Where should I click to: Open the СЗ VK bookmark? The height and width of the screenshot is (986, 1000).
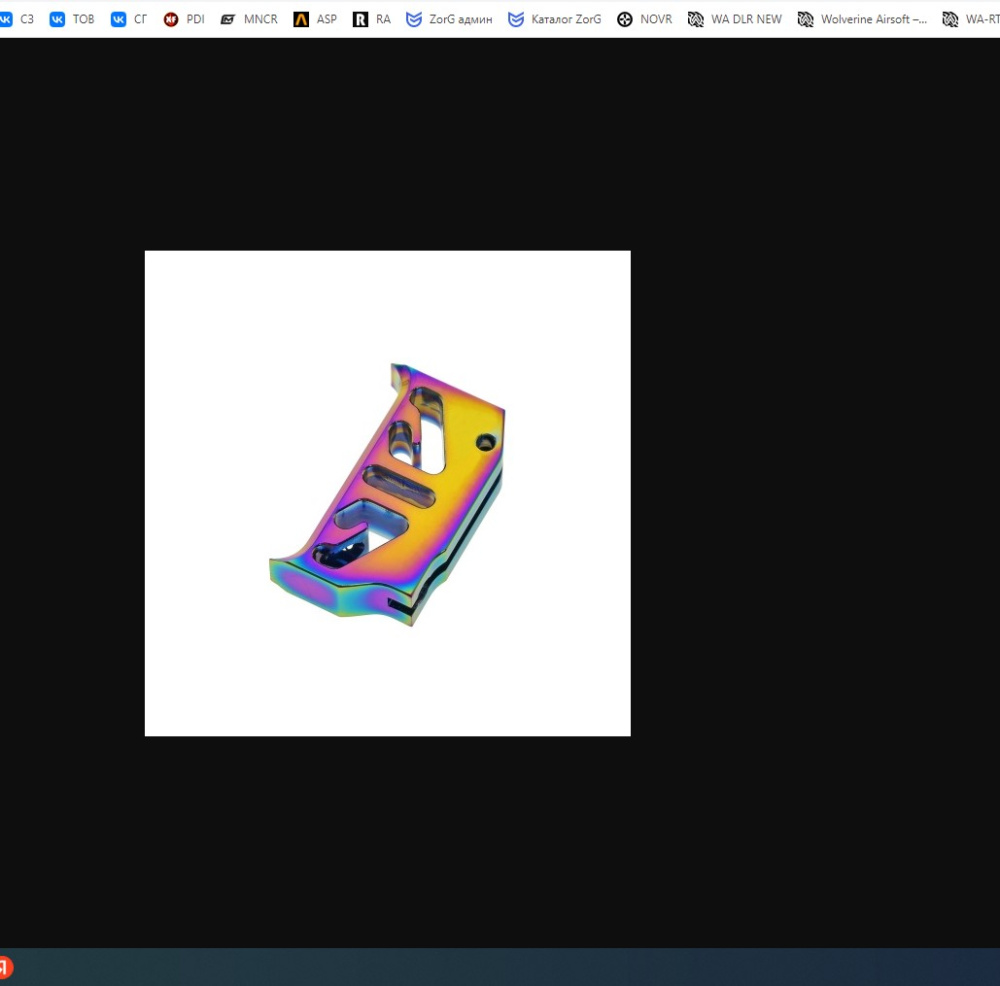[16, 19]
